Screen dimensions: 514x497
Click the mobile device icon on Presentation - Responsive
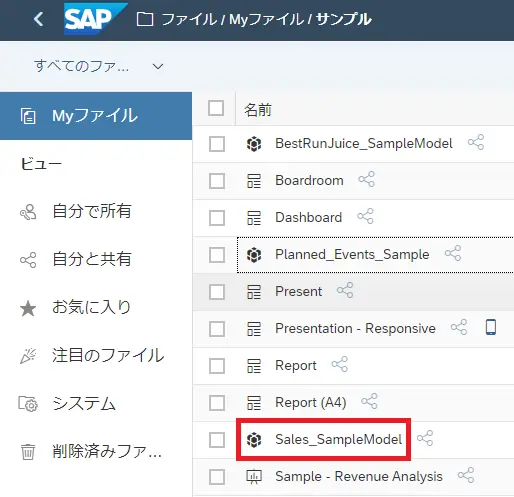(491, 327)
